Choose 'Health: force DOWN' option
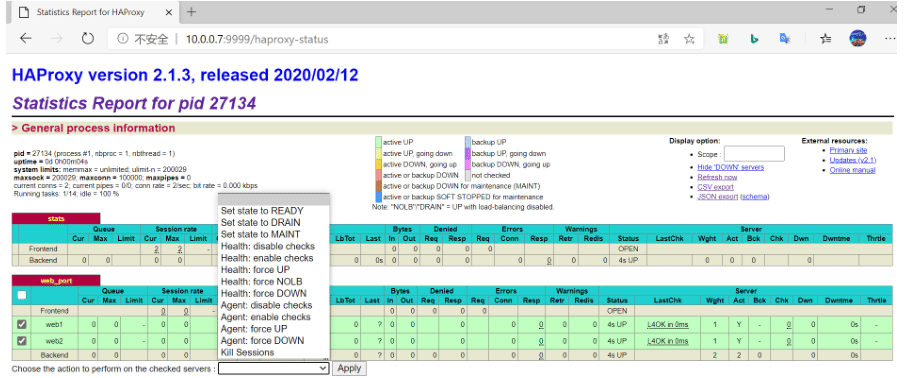Image resolution: width=909 pixels, height=378 pixels. 264,293
